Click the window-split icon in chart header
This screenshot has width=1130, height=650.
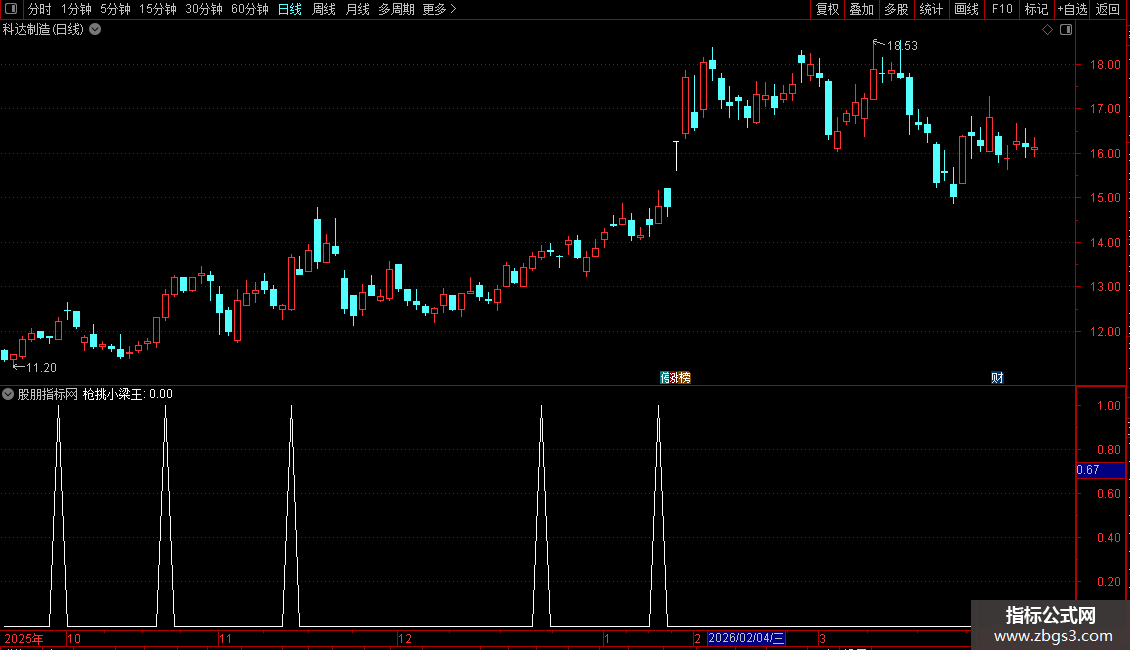click(1066, 30)
